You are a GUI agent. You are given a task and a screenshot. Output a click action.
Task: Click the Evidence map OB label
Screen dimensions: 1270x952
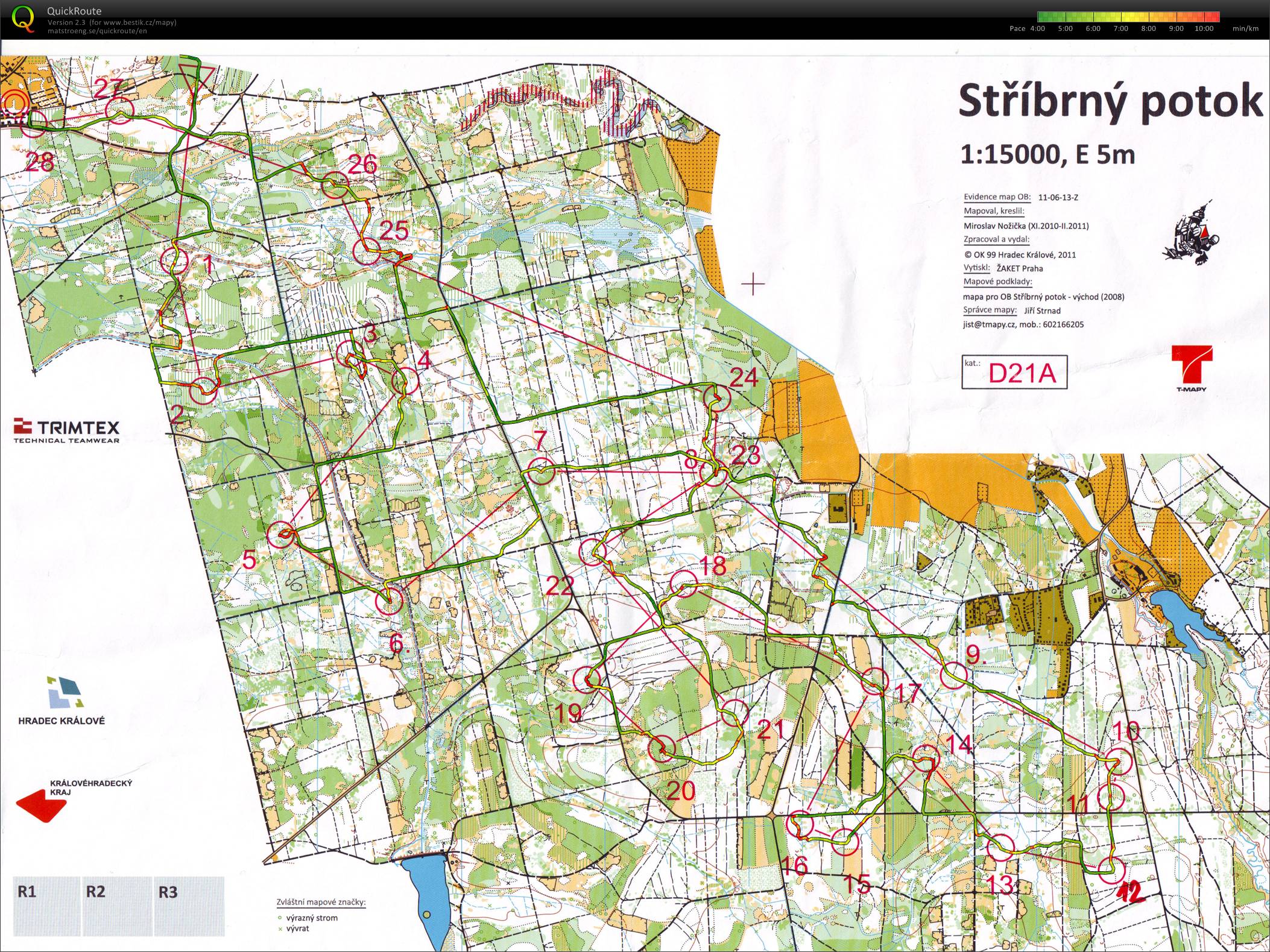[x=997, y=197]
